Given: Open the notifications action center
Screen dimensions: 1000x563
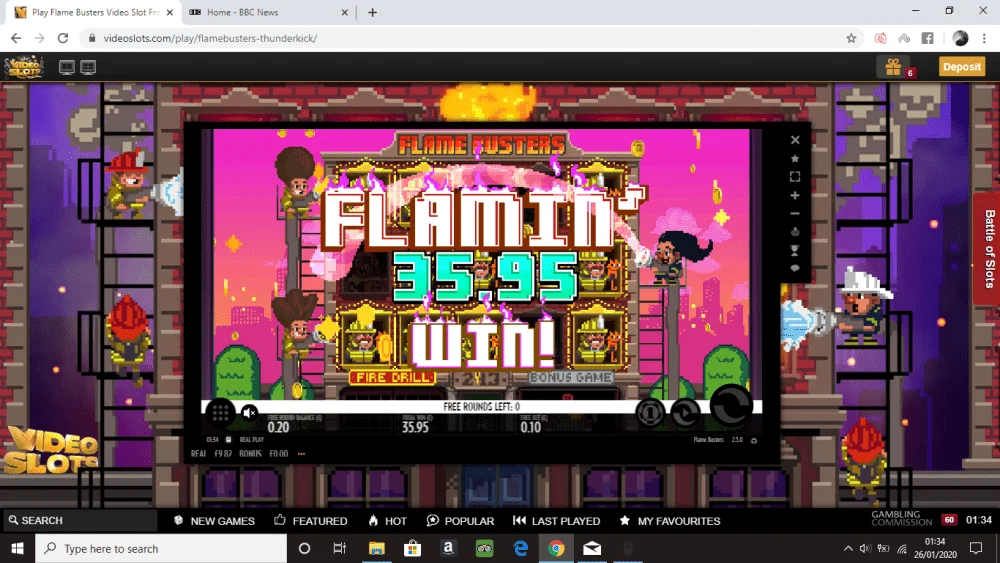Looking at the screenshot, I should pyautogui.click(x=976, y=548).
